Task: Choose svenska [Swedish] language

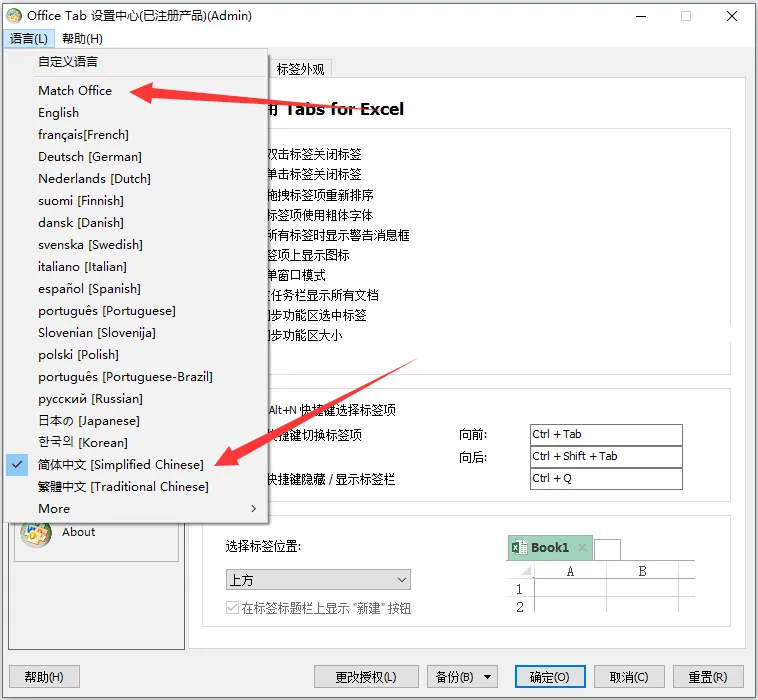Action: 90,245
